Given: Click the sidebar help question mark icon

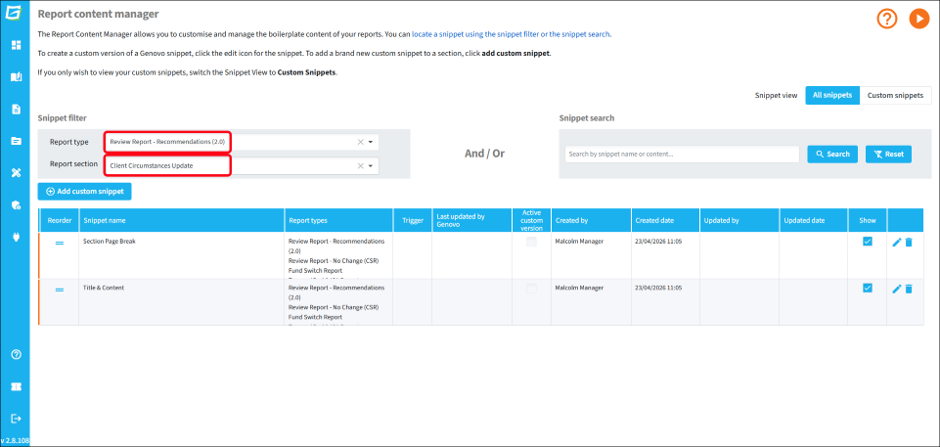Looking at the screenshot, I should click(x=16, y=354).
